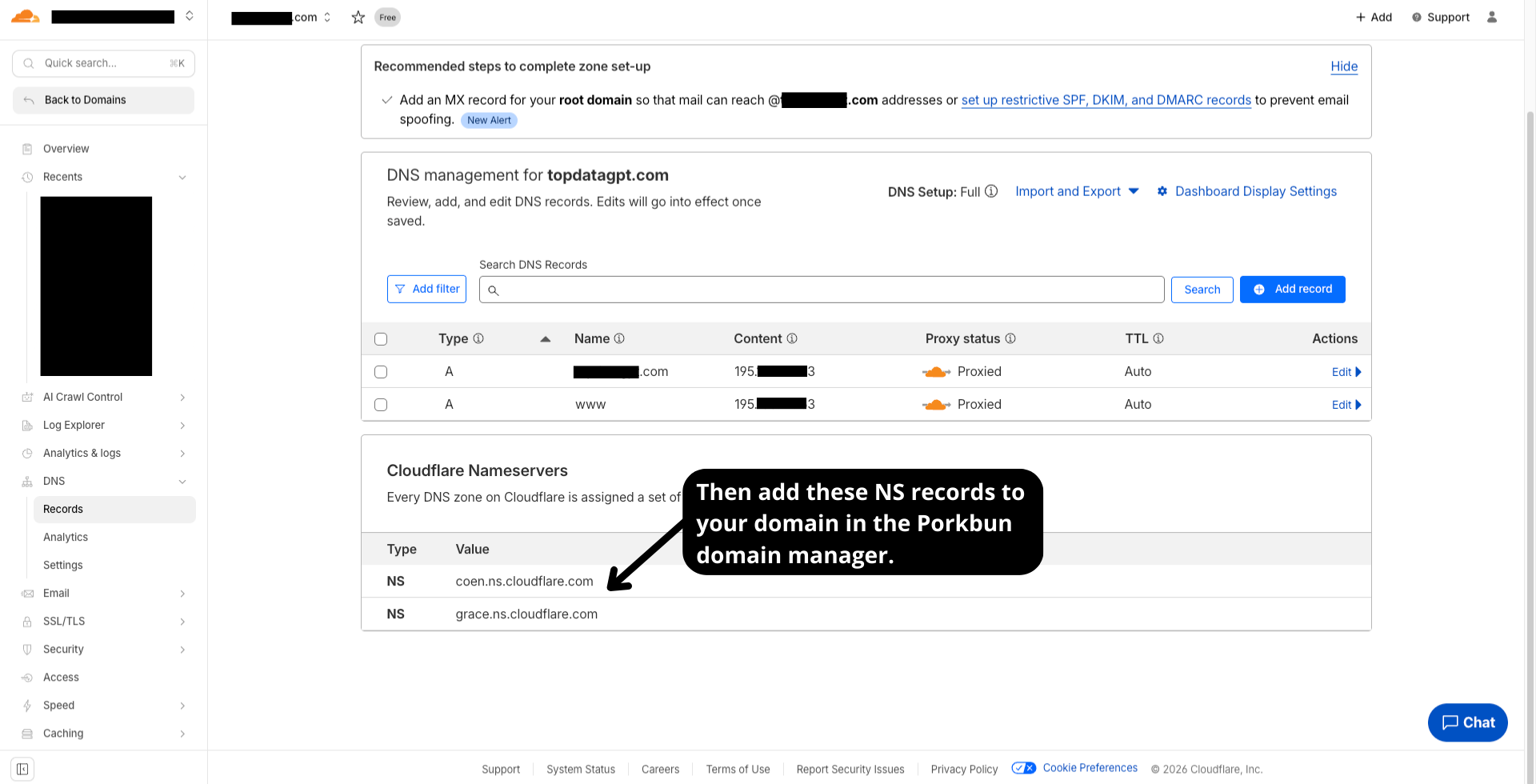Toggle the Cookie Preferences switch
This screenshot has width=1536, height=784.
1023,767
